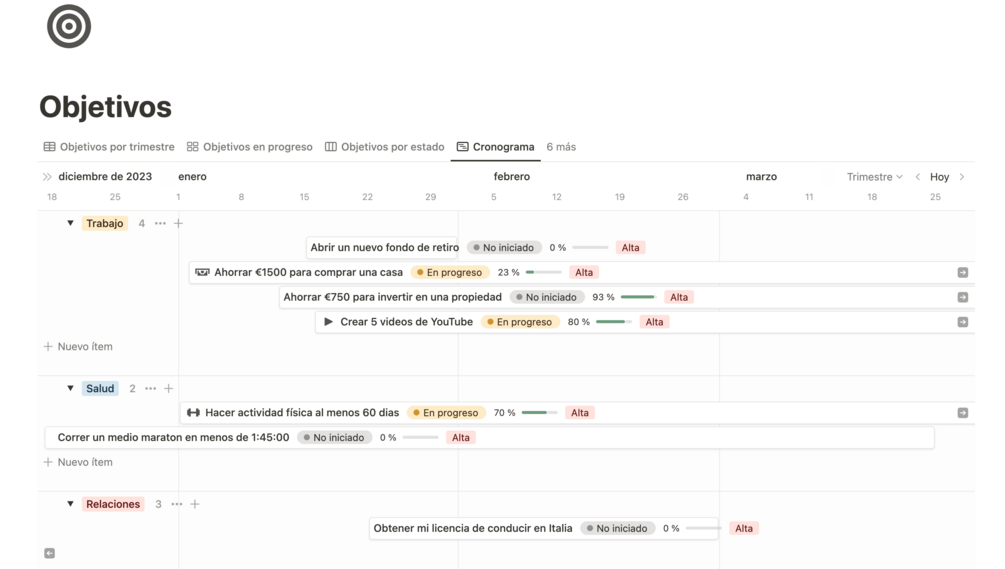1005x569 pixels.
Task: Collapse the Salud group
Action: point(71,388)
